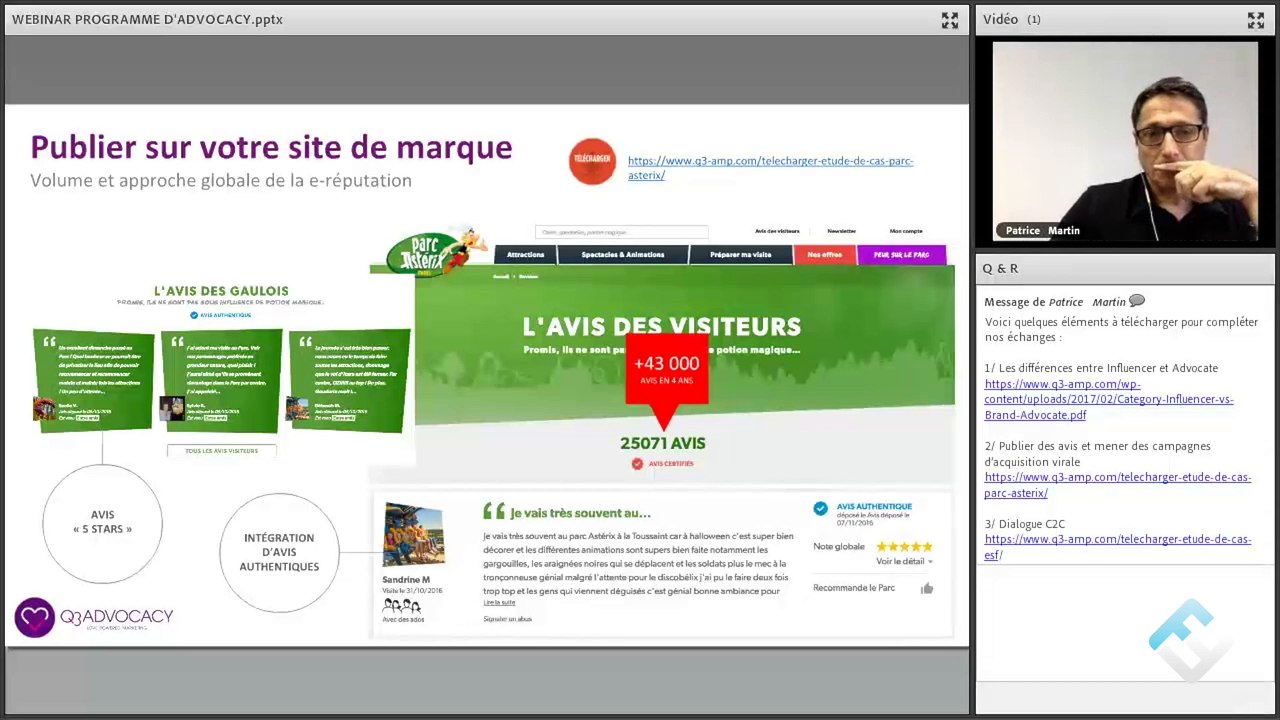Open Mon compte on the Parc Astérix site
1280x720 pixels.
coord(906,231)
